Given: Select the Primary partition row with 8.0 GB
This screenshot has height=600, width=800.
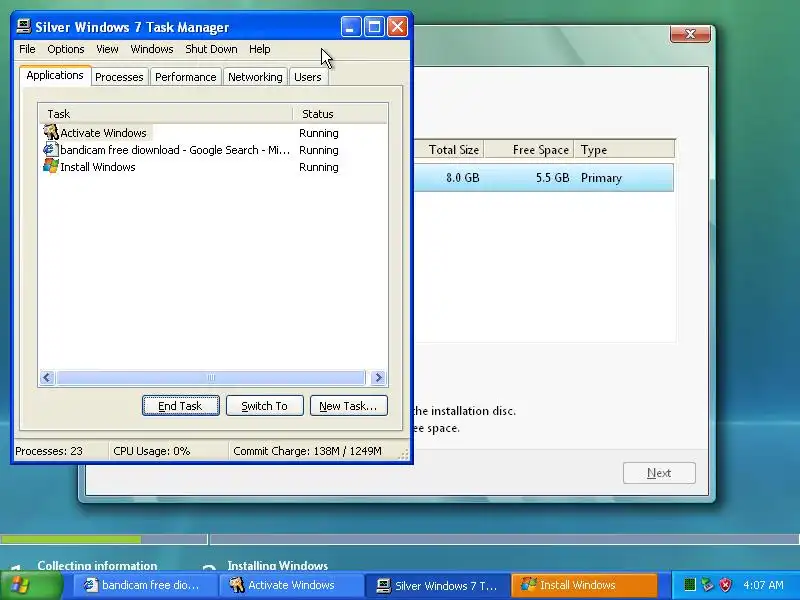Looking at the screenshot, I should tap(544, 178).
